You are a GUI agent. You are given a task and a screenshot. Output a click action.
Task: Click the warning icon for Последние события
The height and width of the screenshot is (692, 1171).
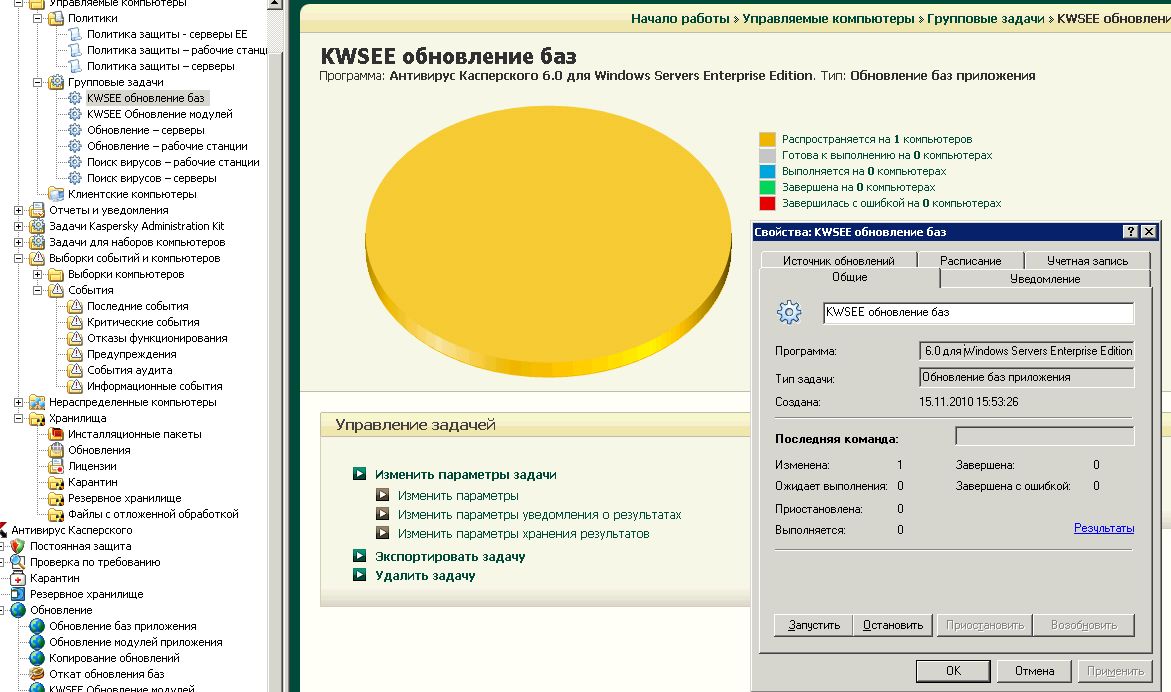point(75,306)
